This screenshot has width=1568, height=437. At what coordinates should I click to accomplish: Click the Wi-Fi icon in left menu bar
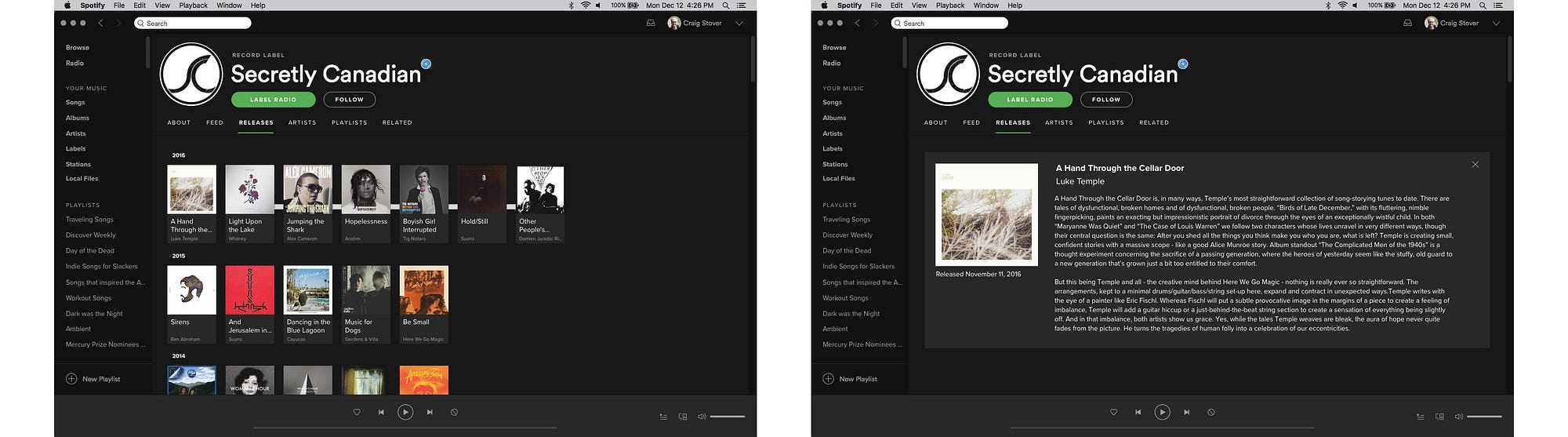(585, 5)
